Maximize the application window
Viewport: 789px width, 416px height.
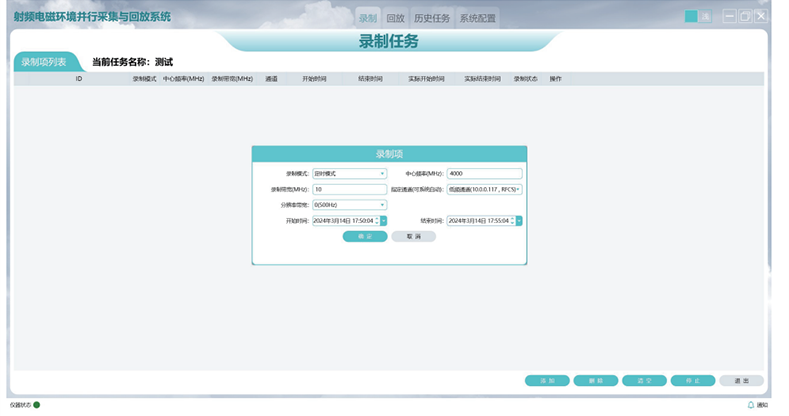(x=745, y=16)
